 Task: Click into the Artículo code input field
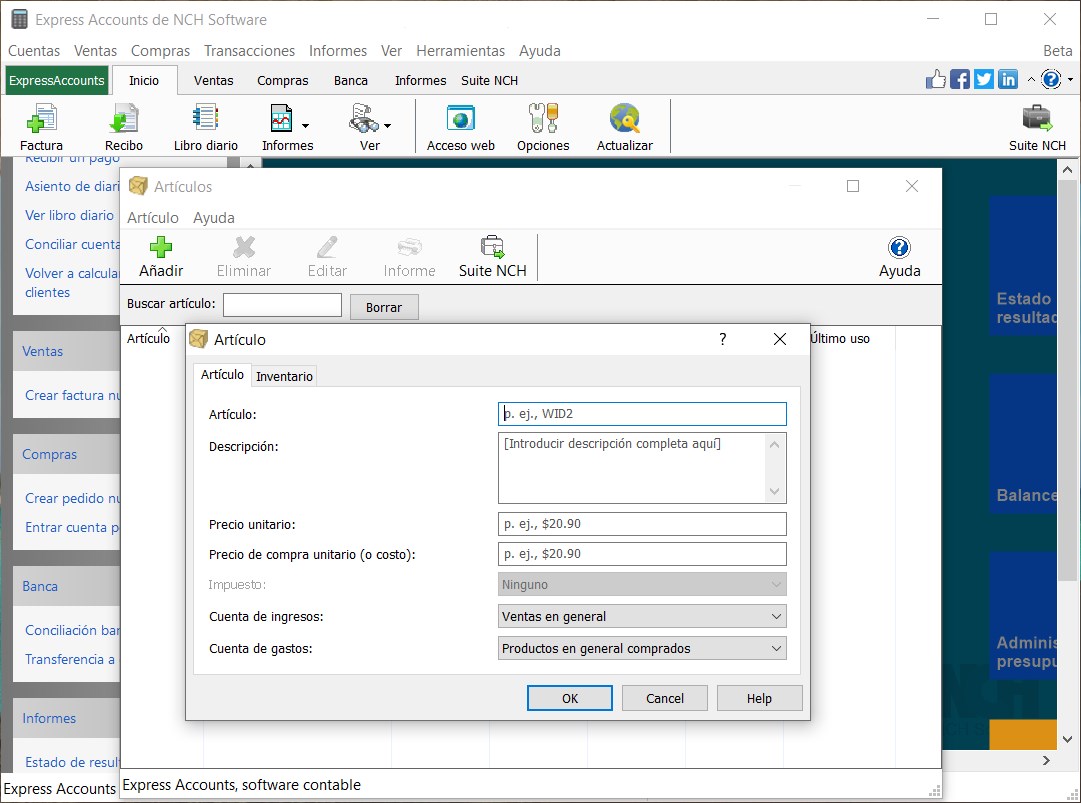coord(642,414)
